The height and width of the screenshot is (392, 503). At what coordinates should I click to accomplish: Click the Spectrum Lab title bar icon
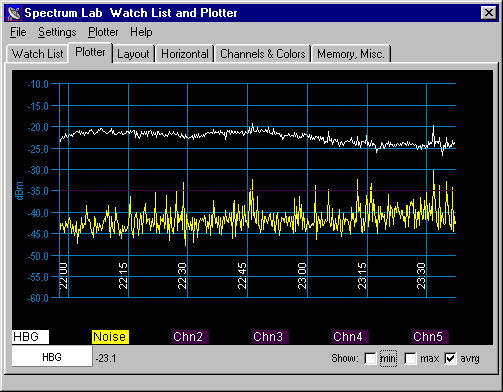coord(14,13)
